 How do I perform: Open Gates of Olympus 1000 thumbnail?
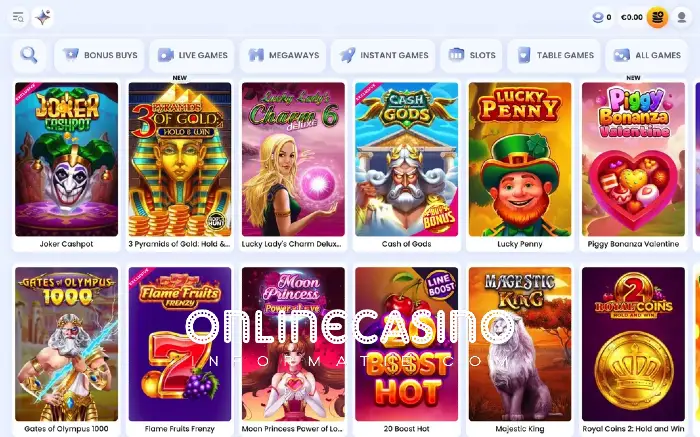[67, 344]
